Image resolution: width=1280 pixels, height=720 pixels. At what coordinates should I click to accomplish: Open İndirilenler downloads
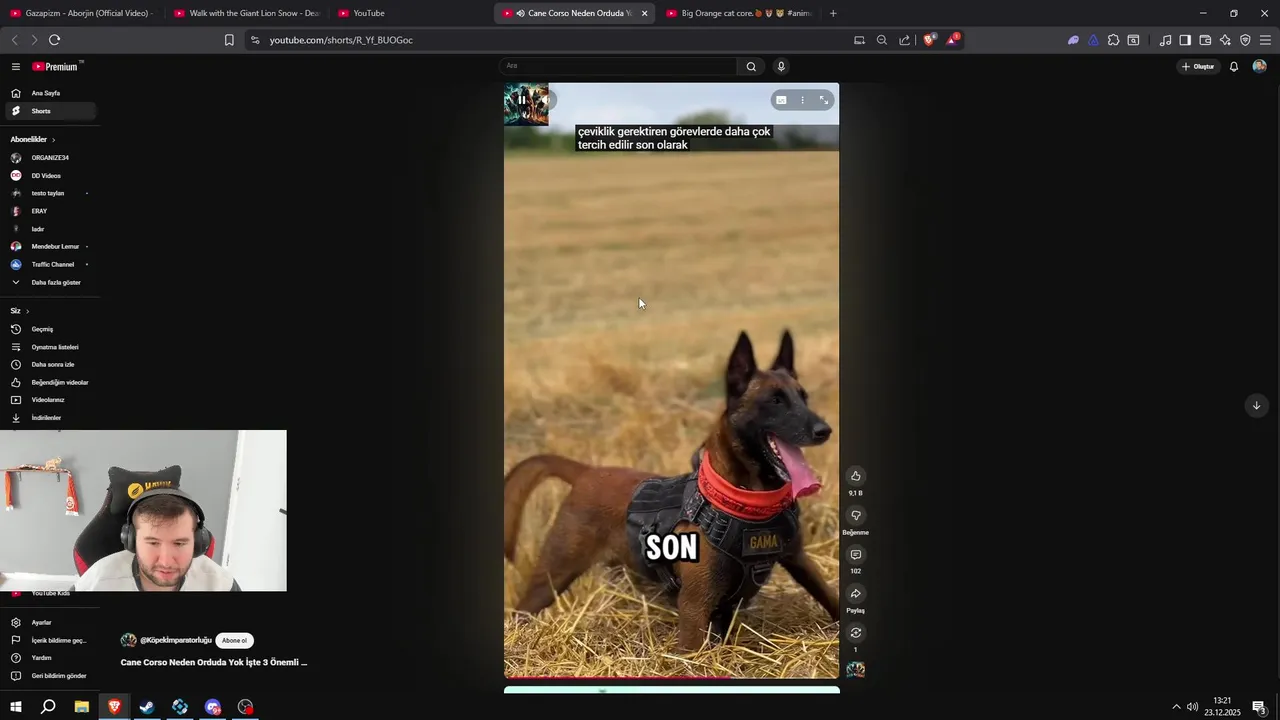pos(52,418)
